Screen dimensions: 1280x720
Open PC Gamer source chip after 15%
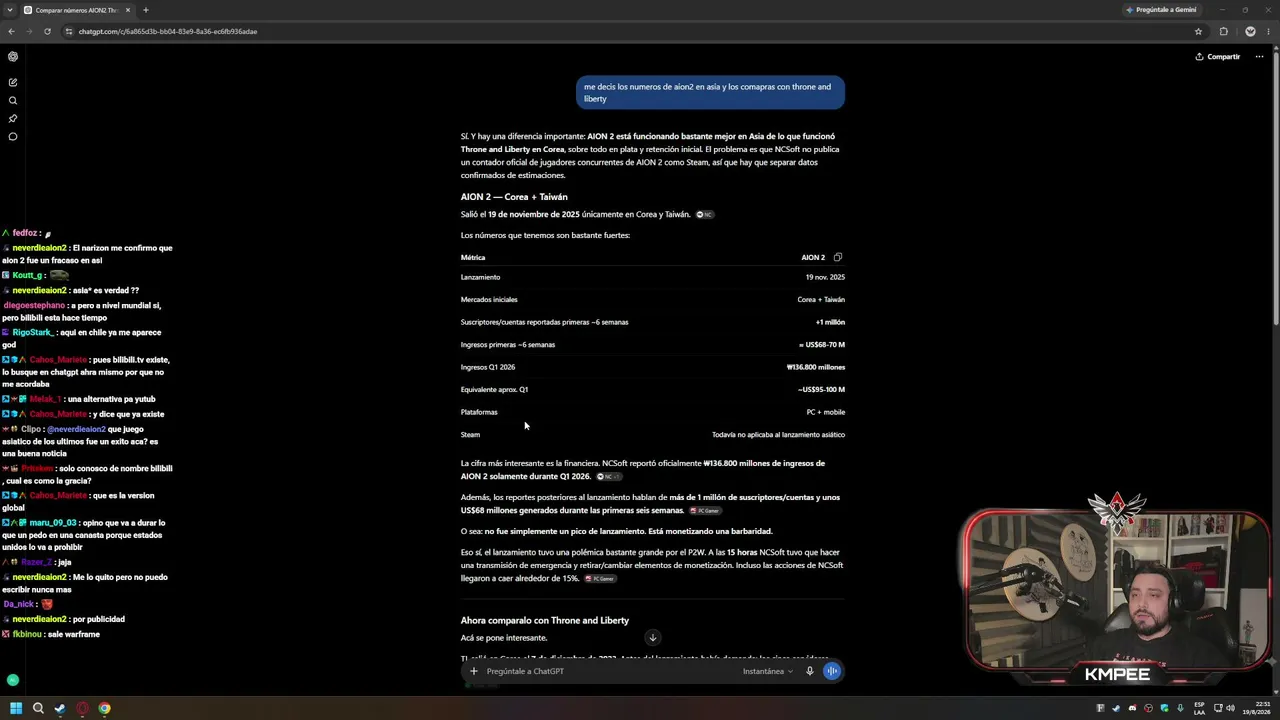600,579
